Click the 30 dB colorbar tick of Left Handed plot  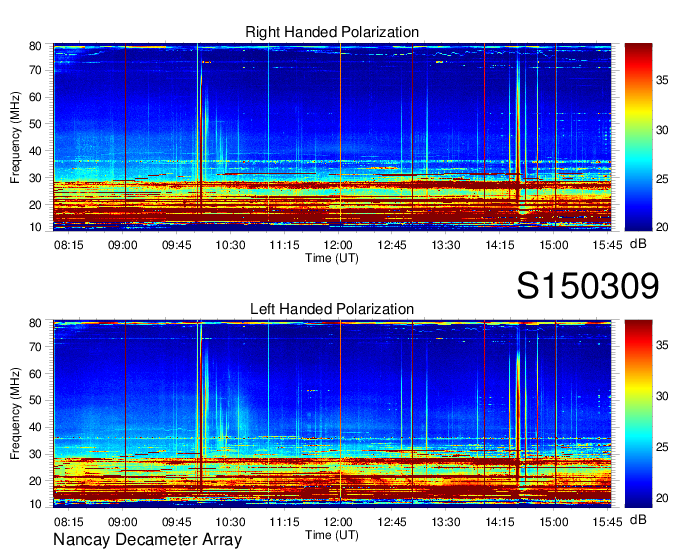click(x=662, y=396)
